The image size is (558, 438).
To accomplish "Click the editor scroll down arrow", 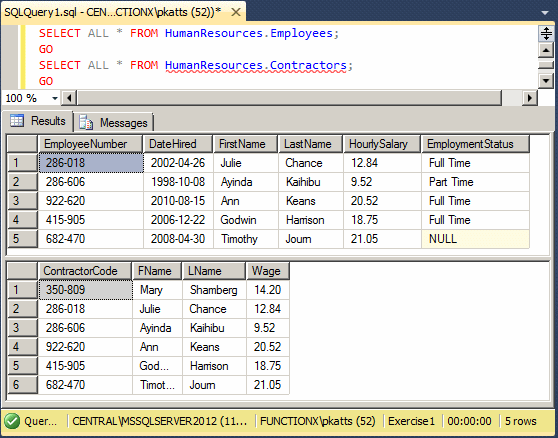I will coord(546,81).
